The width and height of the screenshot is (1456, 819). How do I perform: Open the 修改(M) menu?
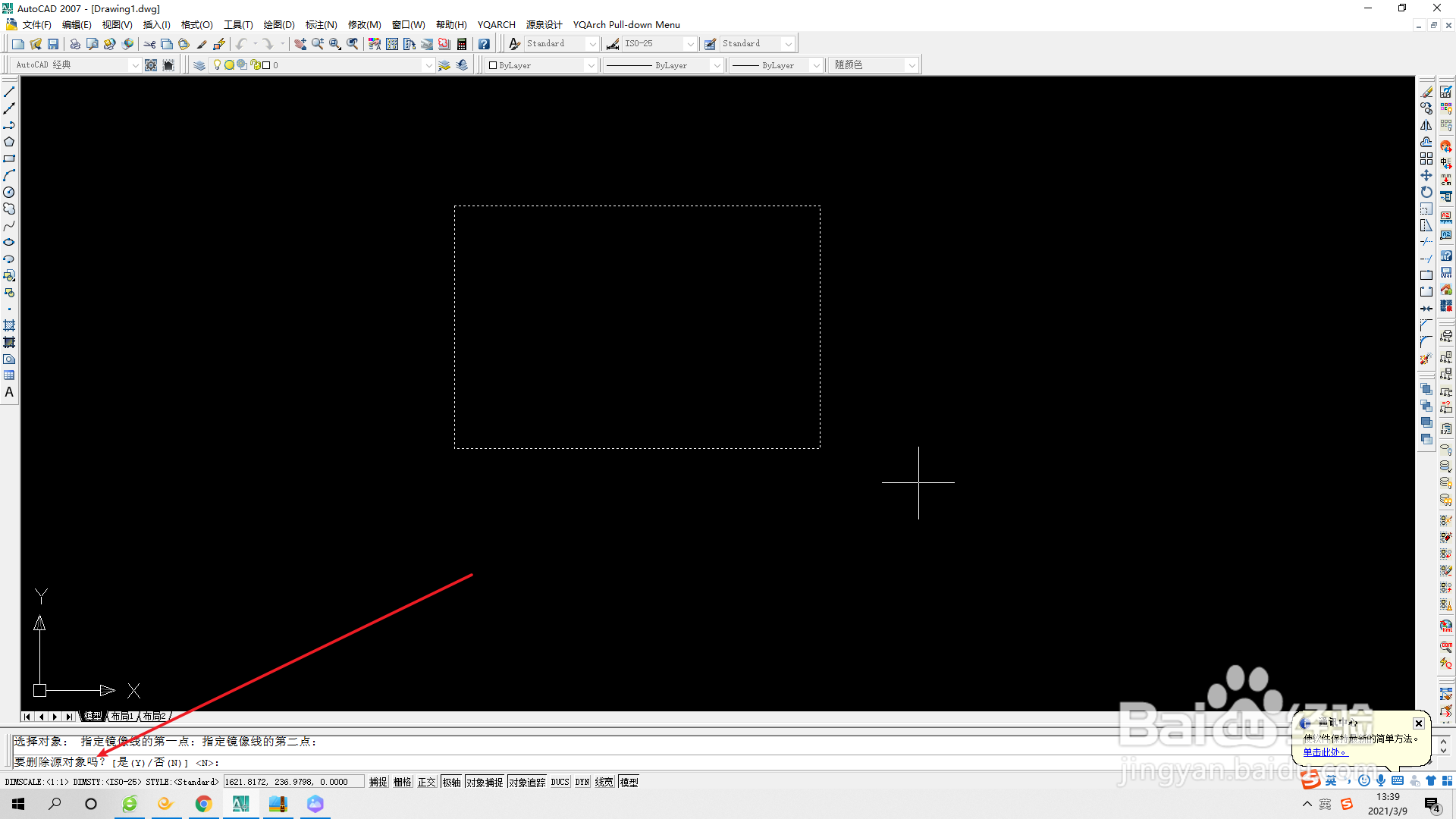click(364, 25)
